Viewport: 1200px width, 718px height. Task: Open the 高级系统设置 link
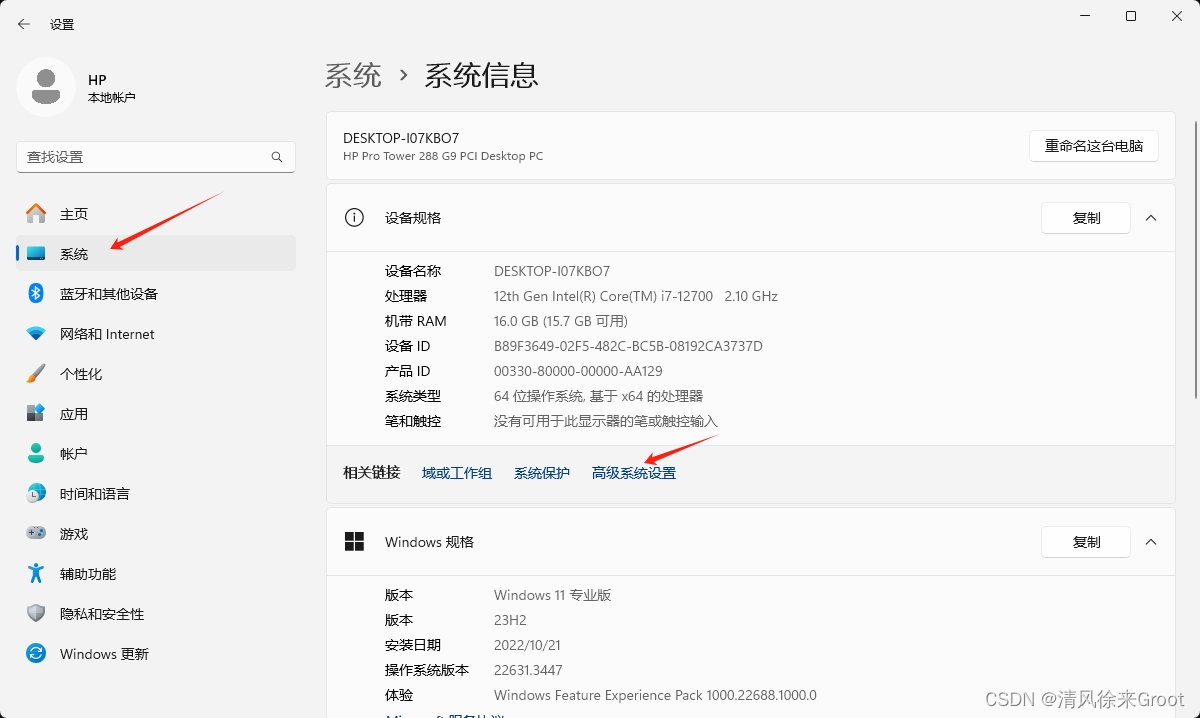tap(634, 473)
